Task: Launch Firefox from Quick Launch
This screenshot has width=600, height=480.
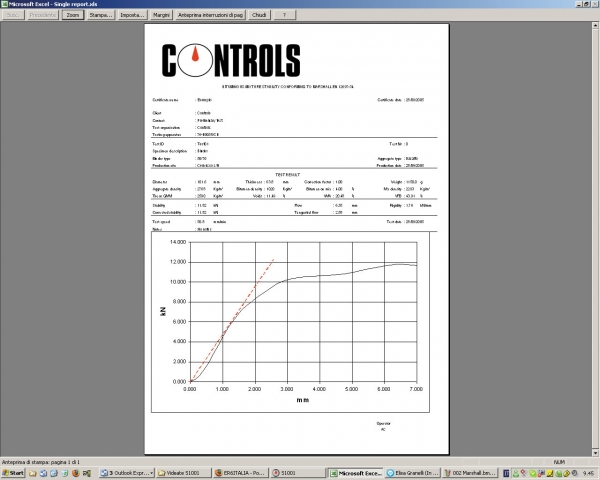Action: (75, 473)
